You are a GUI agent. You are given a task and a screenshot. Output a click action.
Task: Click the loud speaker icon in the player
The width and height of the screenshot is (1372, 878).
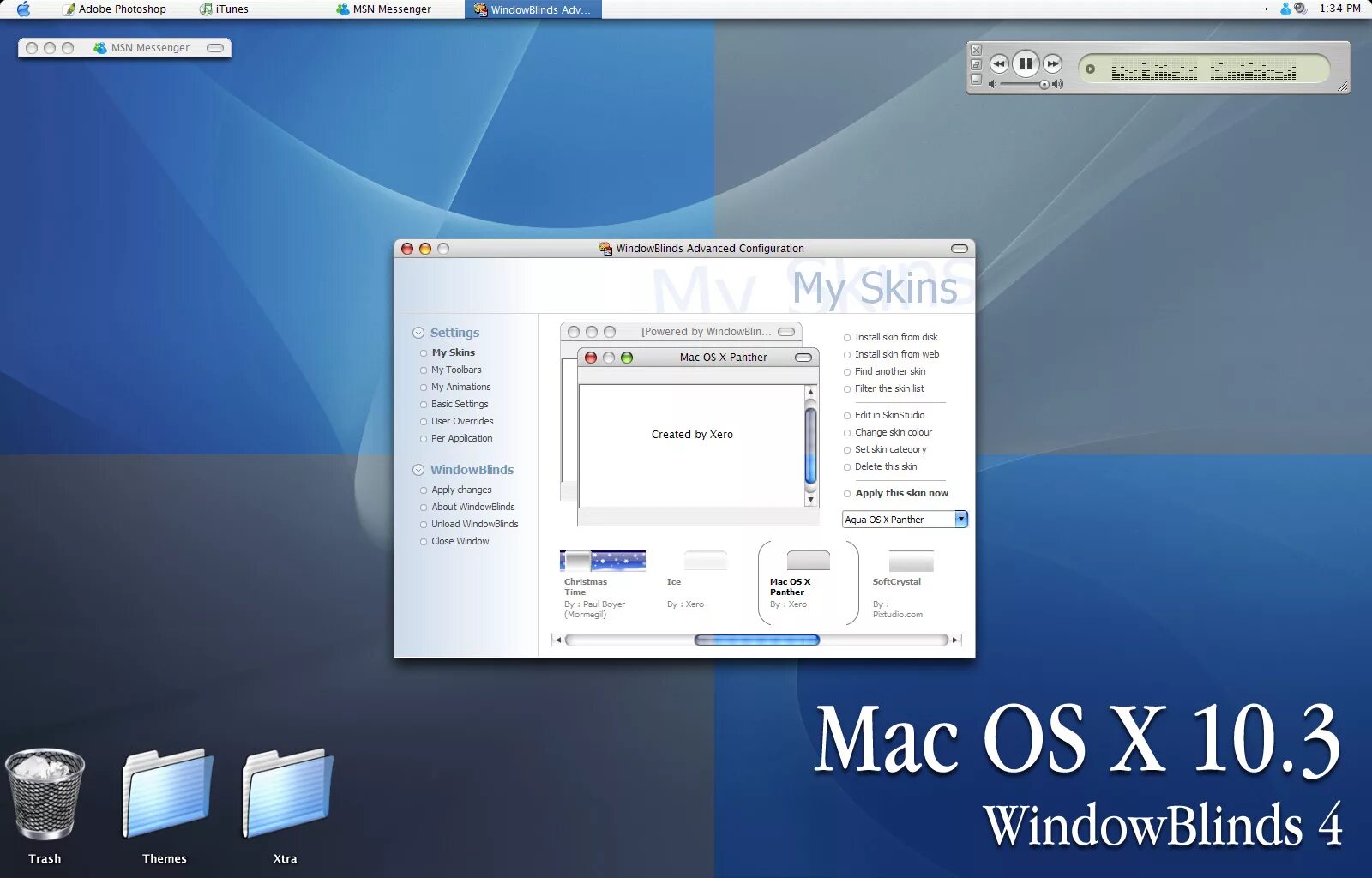click(x=1058, y=84)
